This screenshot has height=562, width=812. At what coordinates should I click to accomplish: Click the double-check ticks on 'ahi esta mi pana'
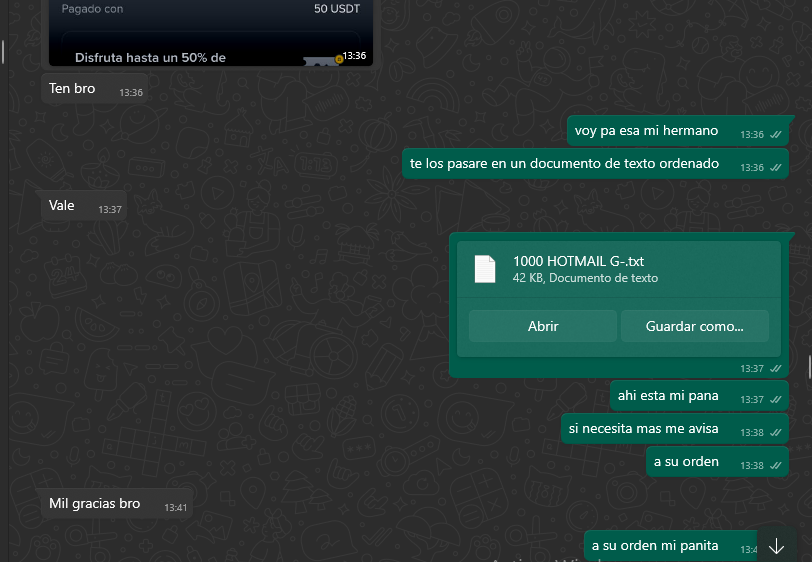coord(775,400)
